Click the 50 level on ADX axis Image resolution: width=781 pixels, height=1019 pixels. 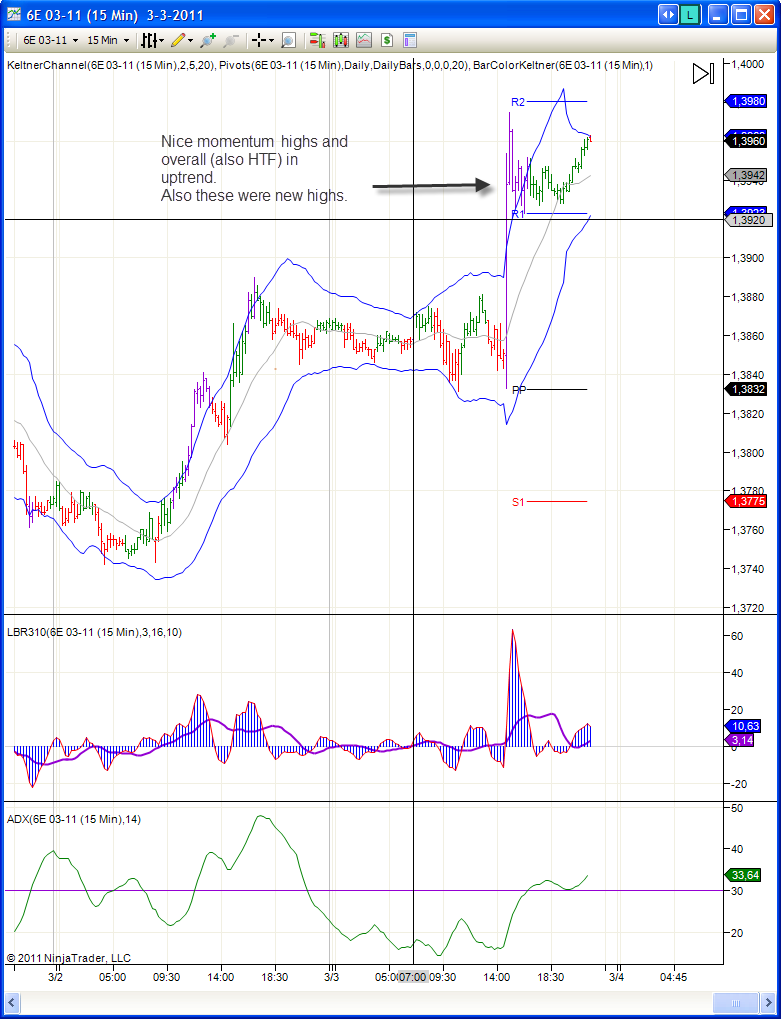737,807
